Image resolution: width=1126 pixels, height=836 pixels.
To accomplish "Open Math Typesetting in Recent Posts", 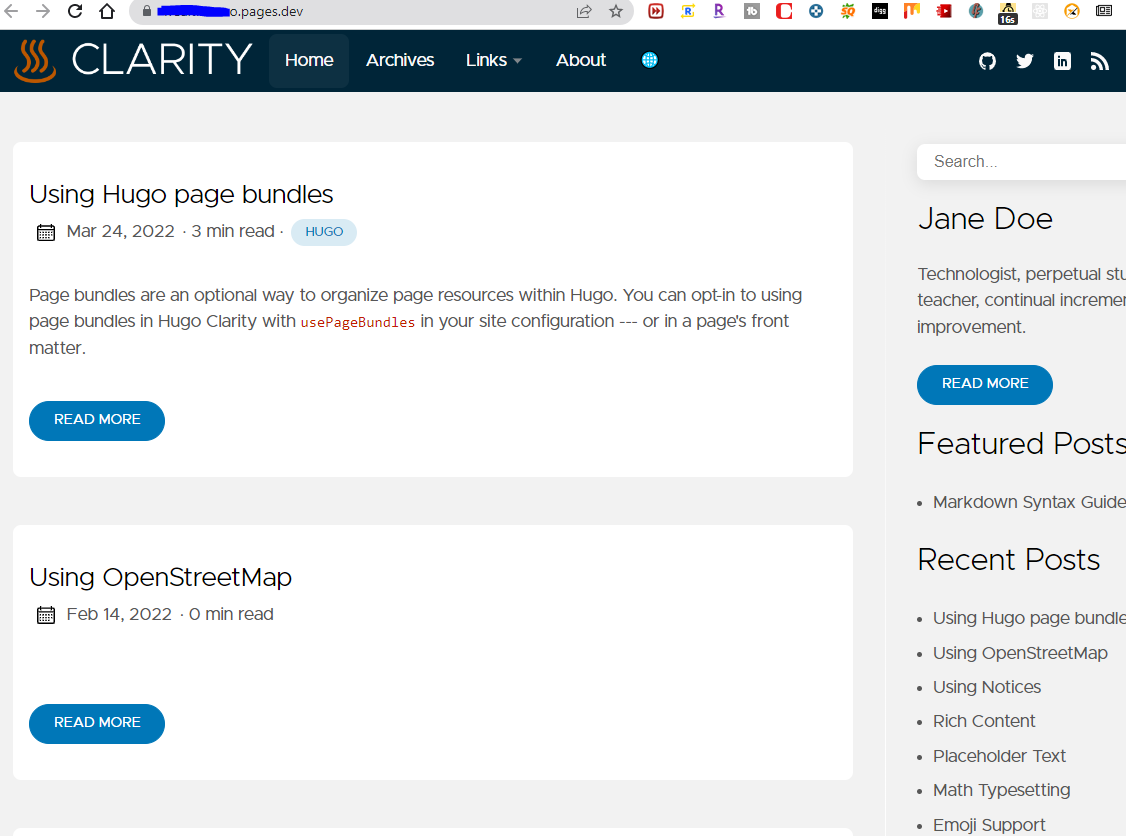I will (x=1001, y=790).
